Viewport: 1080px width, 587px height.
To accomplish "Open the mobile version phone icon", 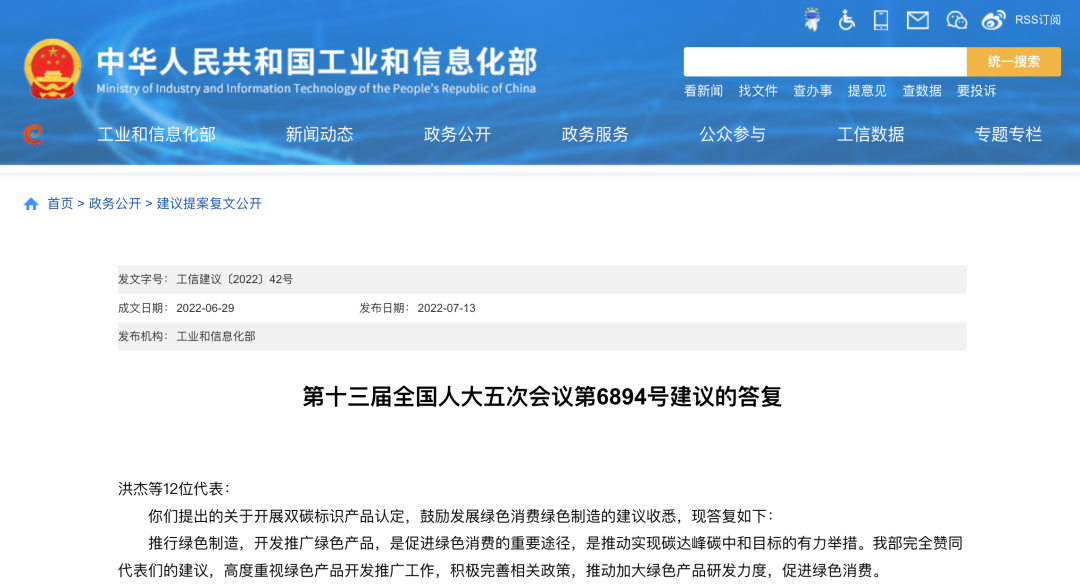I will coord(881,19).
